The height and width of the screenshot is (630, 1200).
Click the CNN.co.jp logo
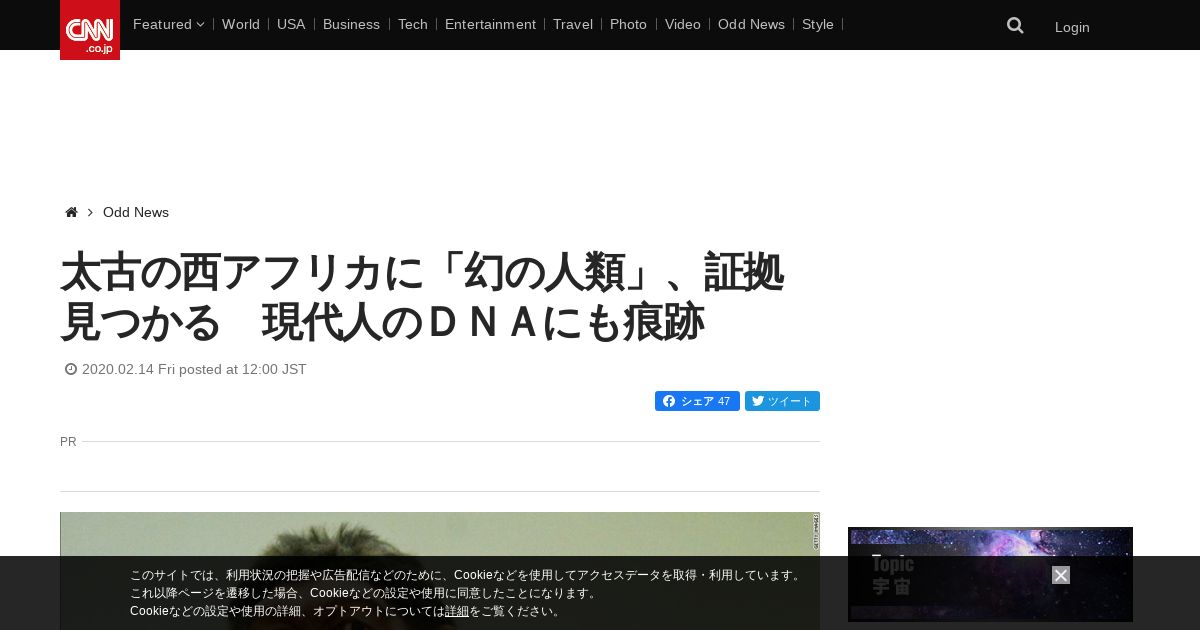[x=90, y=30]
